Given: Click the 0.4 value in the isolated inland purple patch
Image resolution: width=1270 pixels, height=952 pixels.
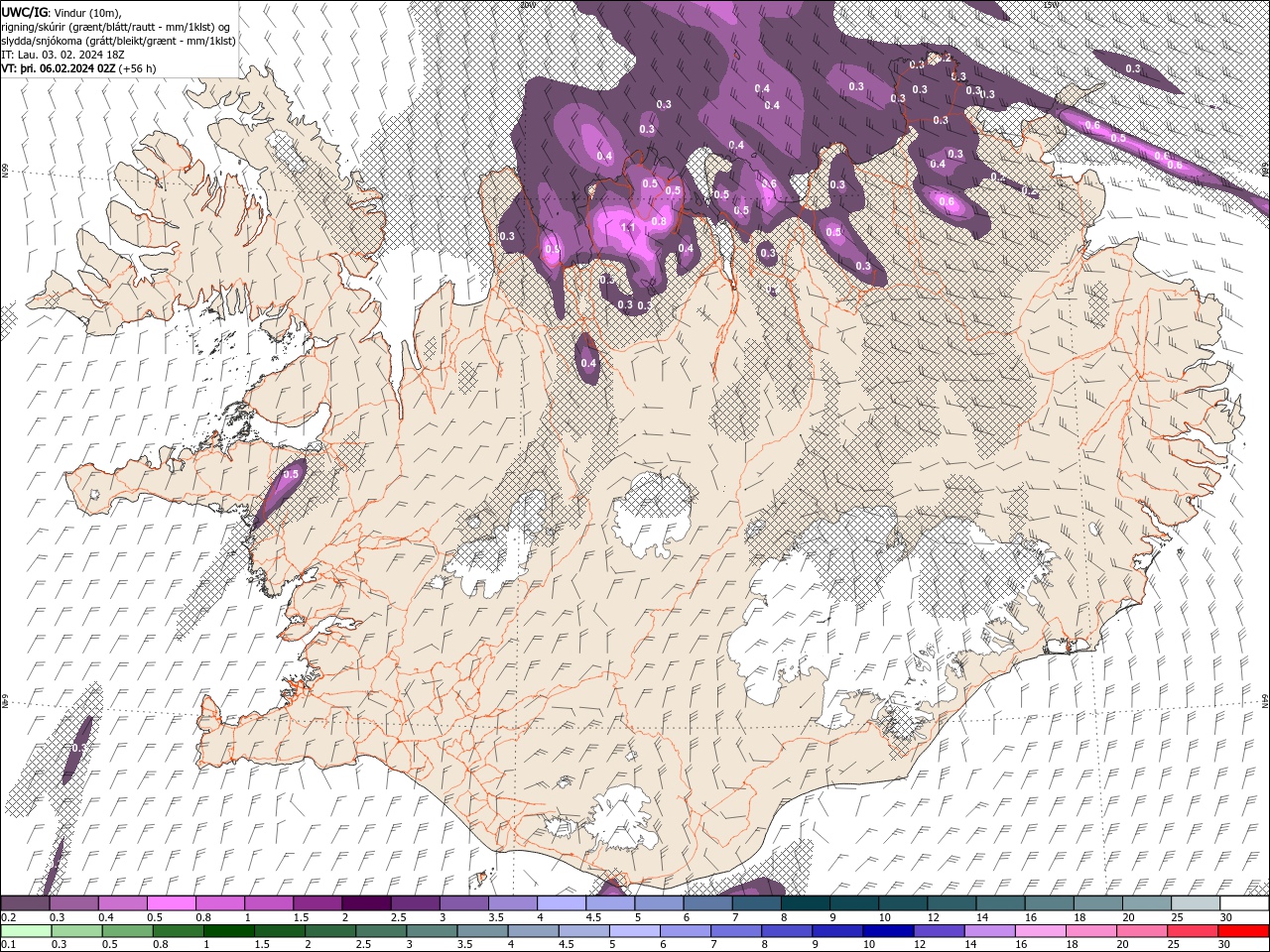Looking at the screenshot, I should [588, 363].
